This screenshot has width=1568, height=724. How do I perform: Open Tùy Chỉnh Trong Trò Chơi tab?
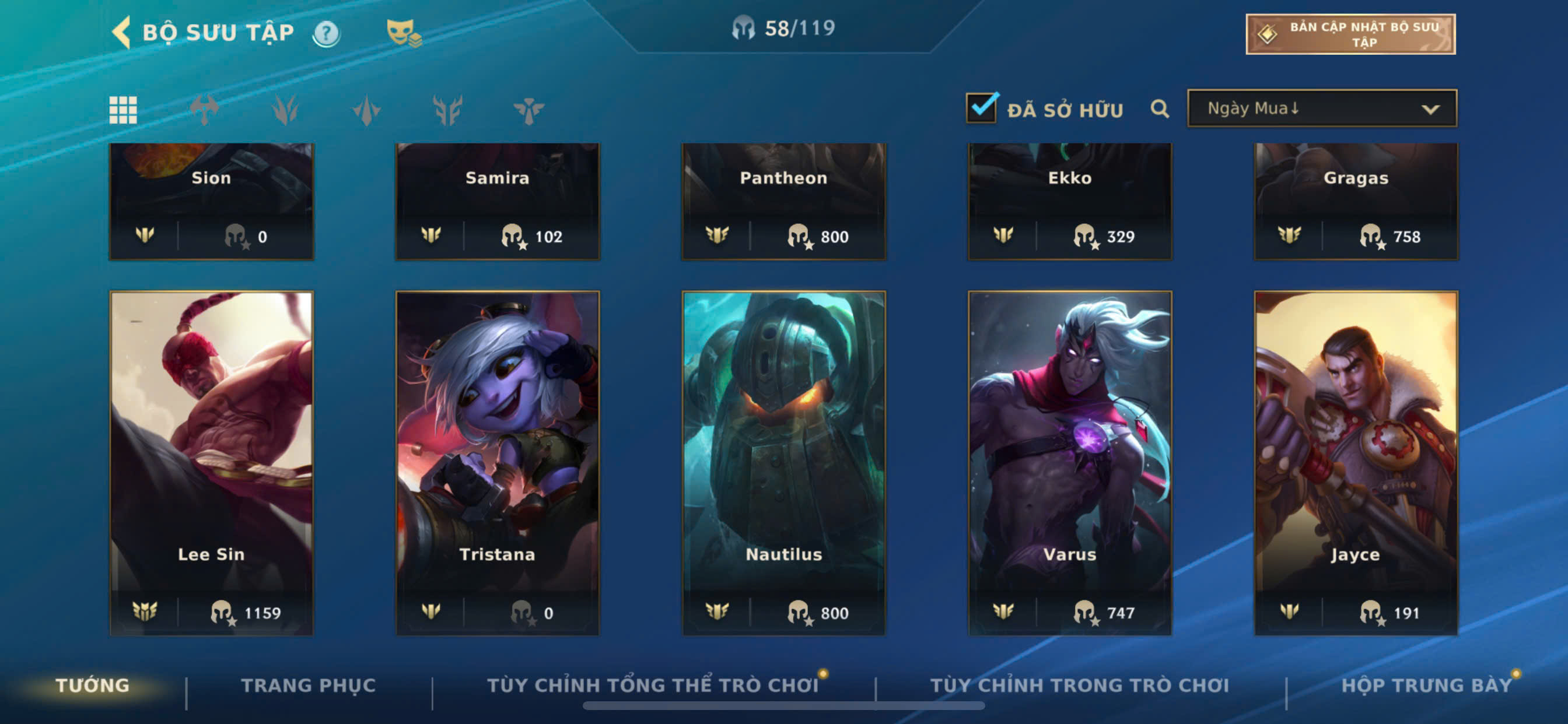(1079, 685)
